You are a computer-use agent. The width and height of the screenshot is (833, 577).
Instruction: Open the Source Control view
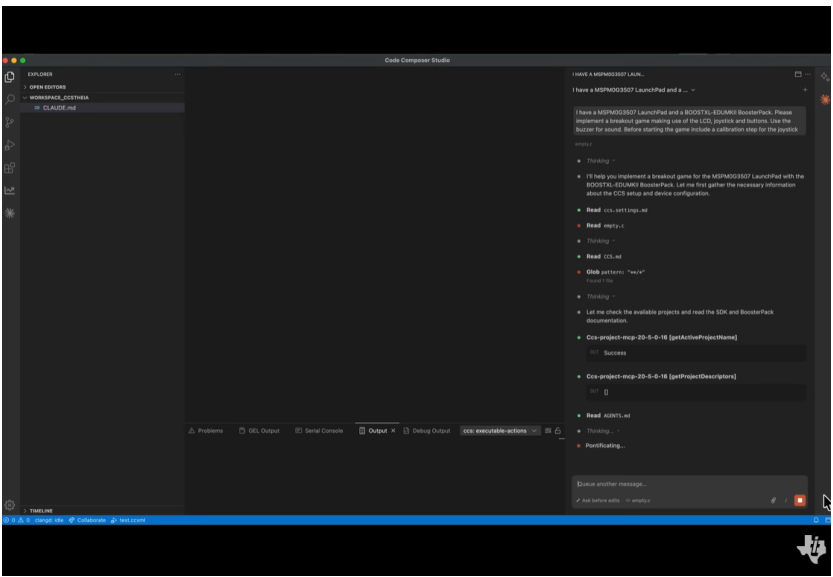pyautogui.click(x=10, y=122)
